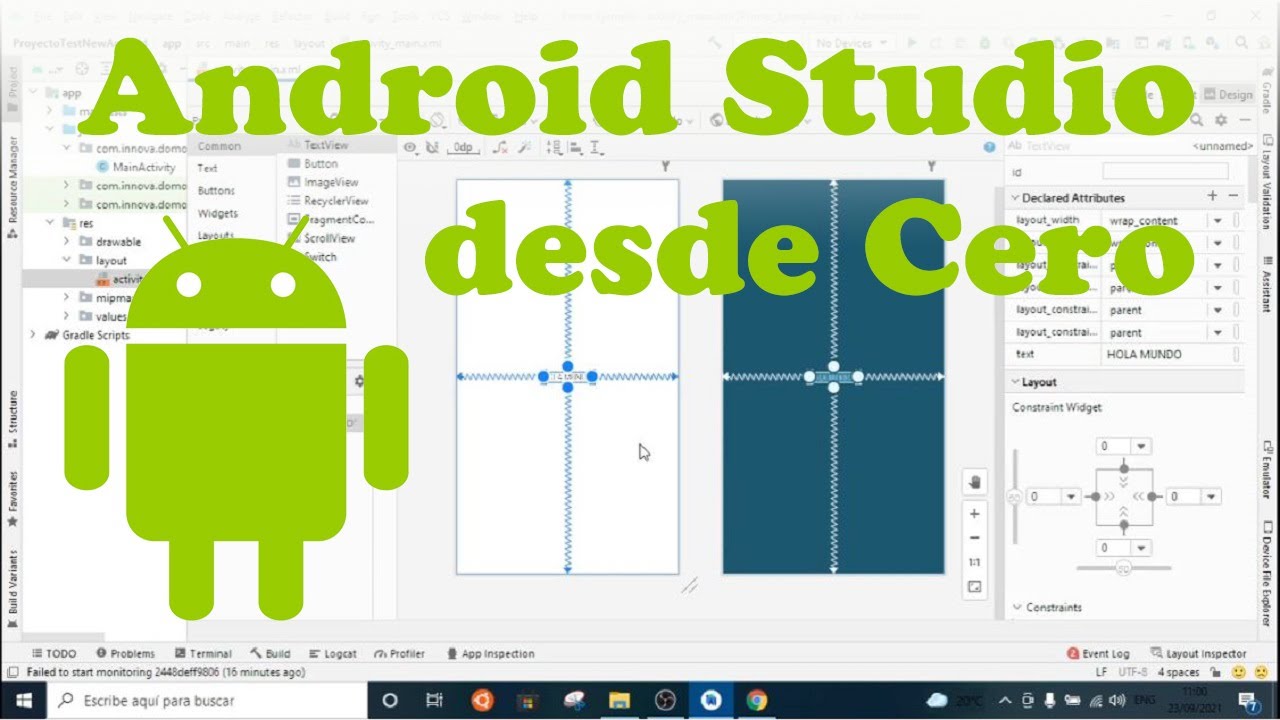Click the Zoom to Fit Screen icon
1280x720 pixels.
975,587
